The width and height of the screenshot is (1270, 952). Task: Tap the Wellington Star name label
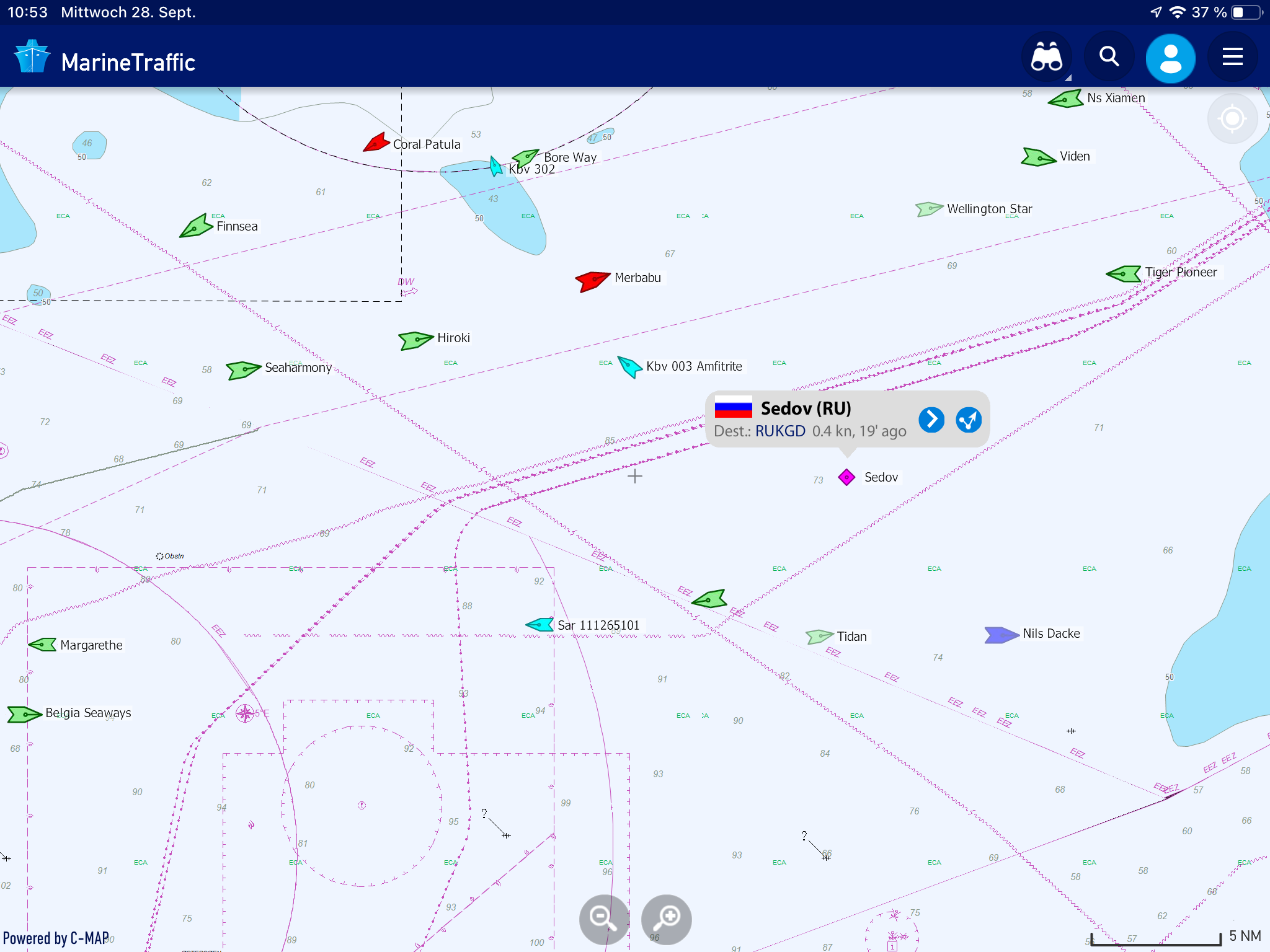(x=989, y=209)
